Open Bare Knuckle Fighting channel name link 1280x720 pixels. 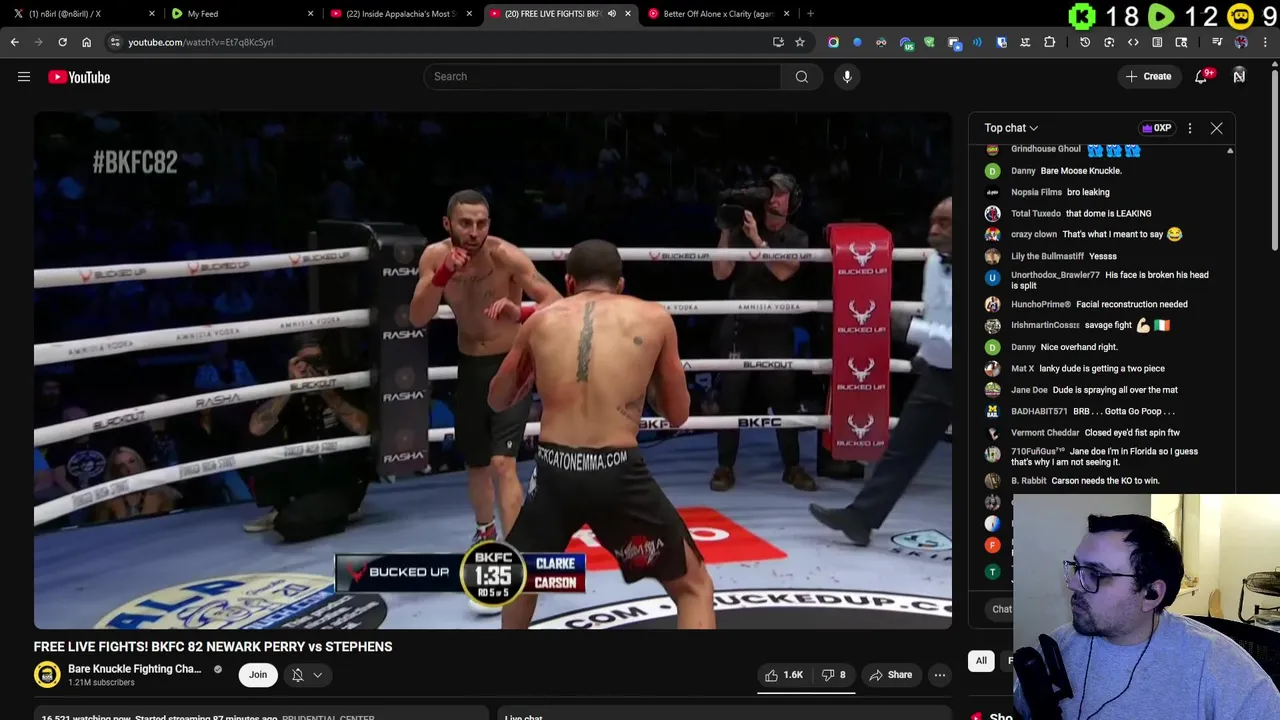[x=135, y=669]
